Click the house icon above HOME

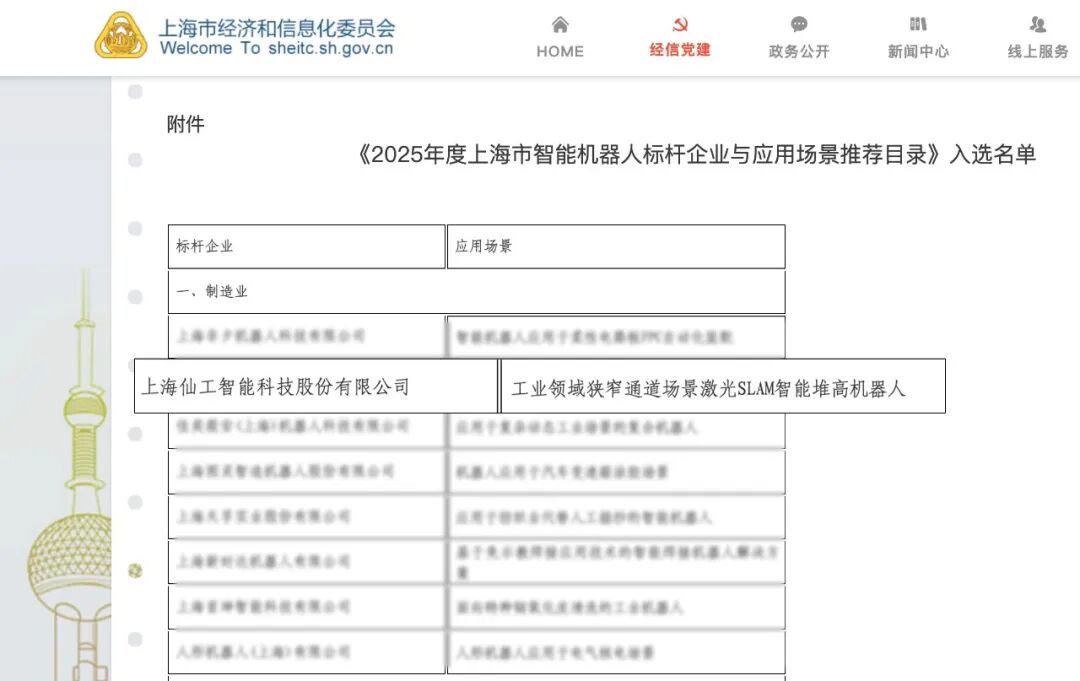(560, 25)
